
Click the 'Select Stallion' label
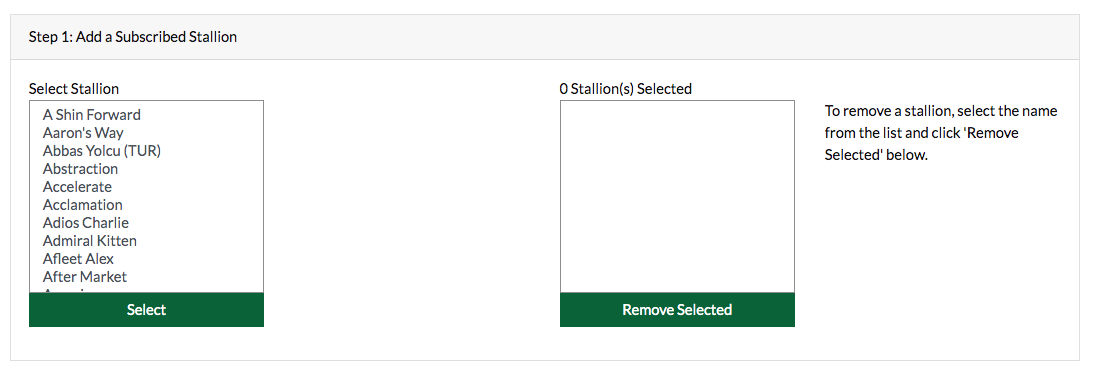(x=74, y=89)
